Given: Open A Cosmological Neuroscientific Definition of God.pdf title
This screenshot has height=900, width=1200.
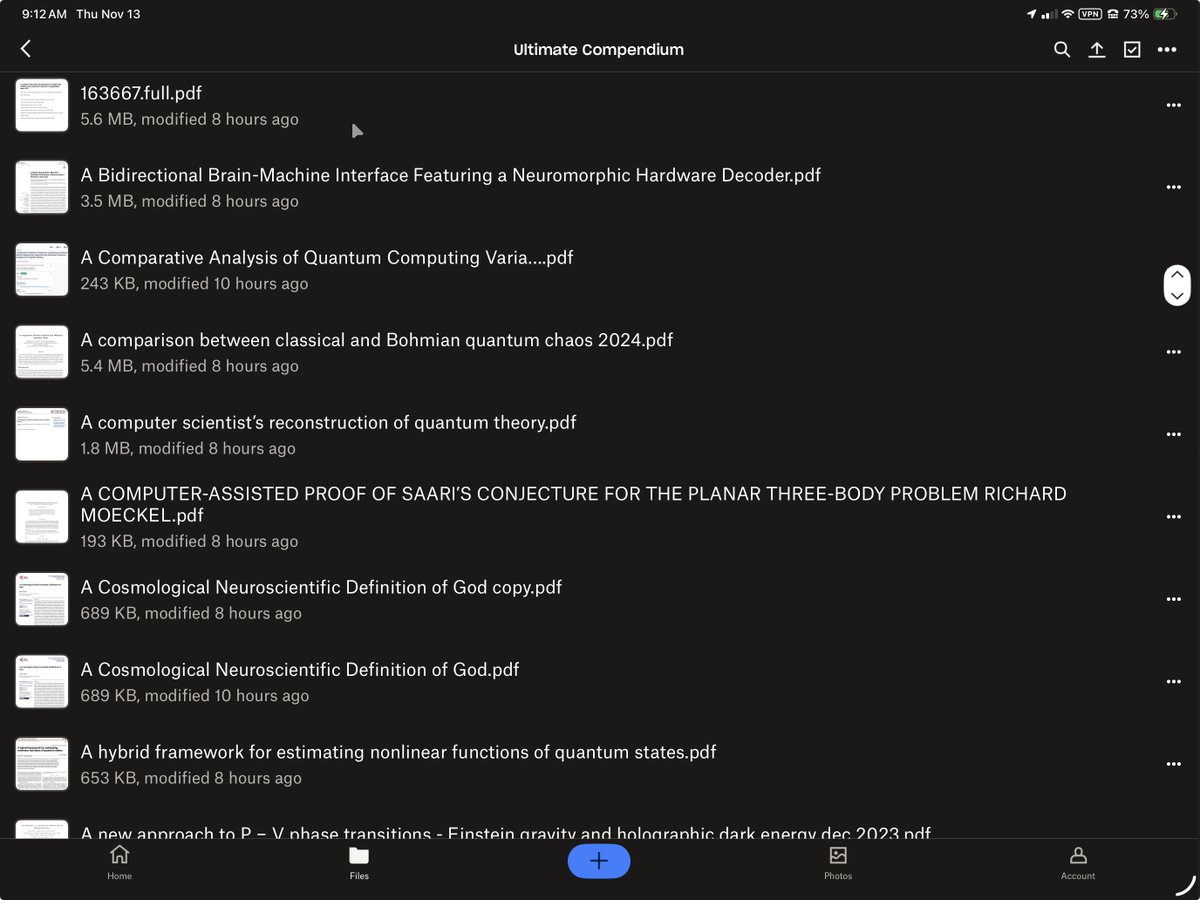Looking at the screenshot, I should click(x=300, y=669).
